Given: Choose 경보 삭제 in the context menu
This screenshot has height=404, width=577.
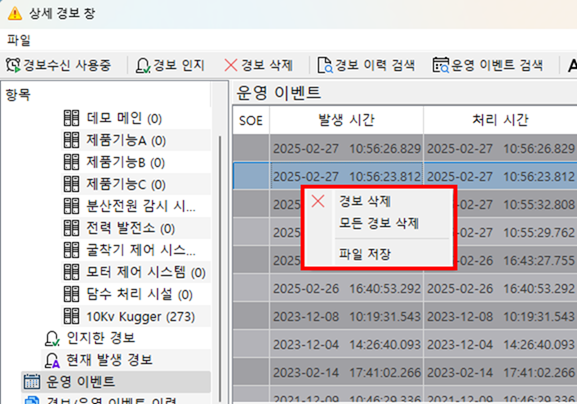Looking at the screenshot, I should coord(365,201).
